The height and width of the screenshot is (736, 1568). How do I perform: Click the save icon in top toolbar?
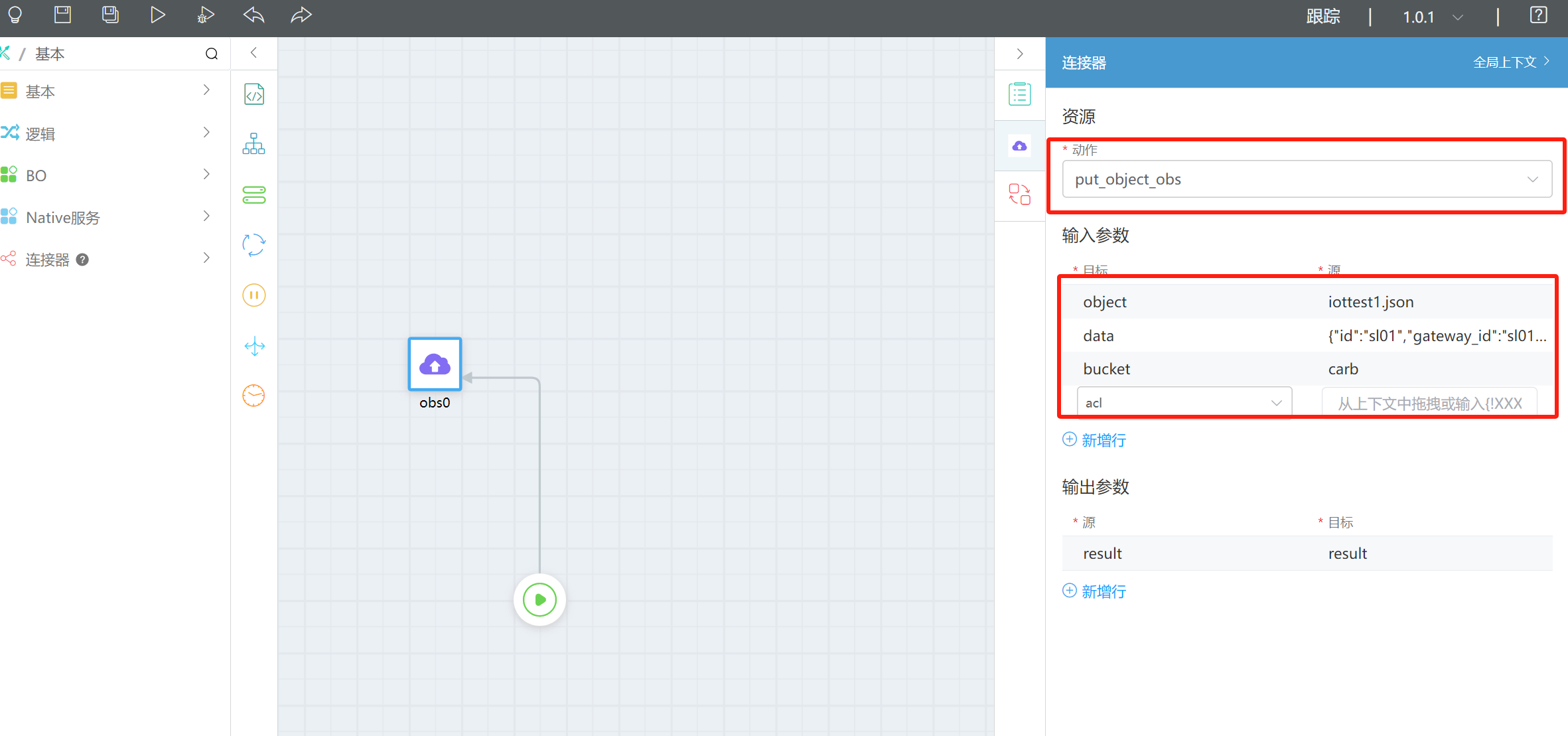pyautogui.click(x=62, y=15)
